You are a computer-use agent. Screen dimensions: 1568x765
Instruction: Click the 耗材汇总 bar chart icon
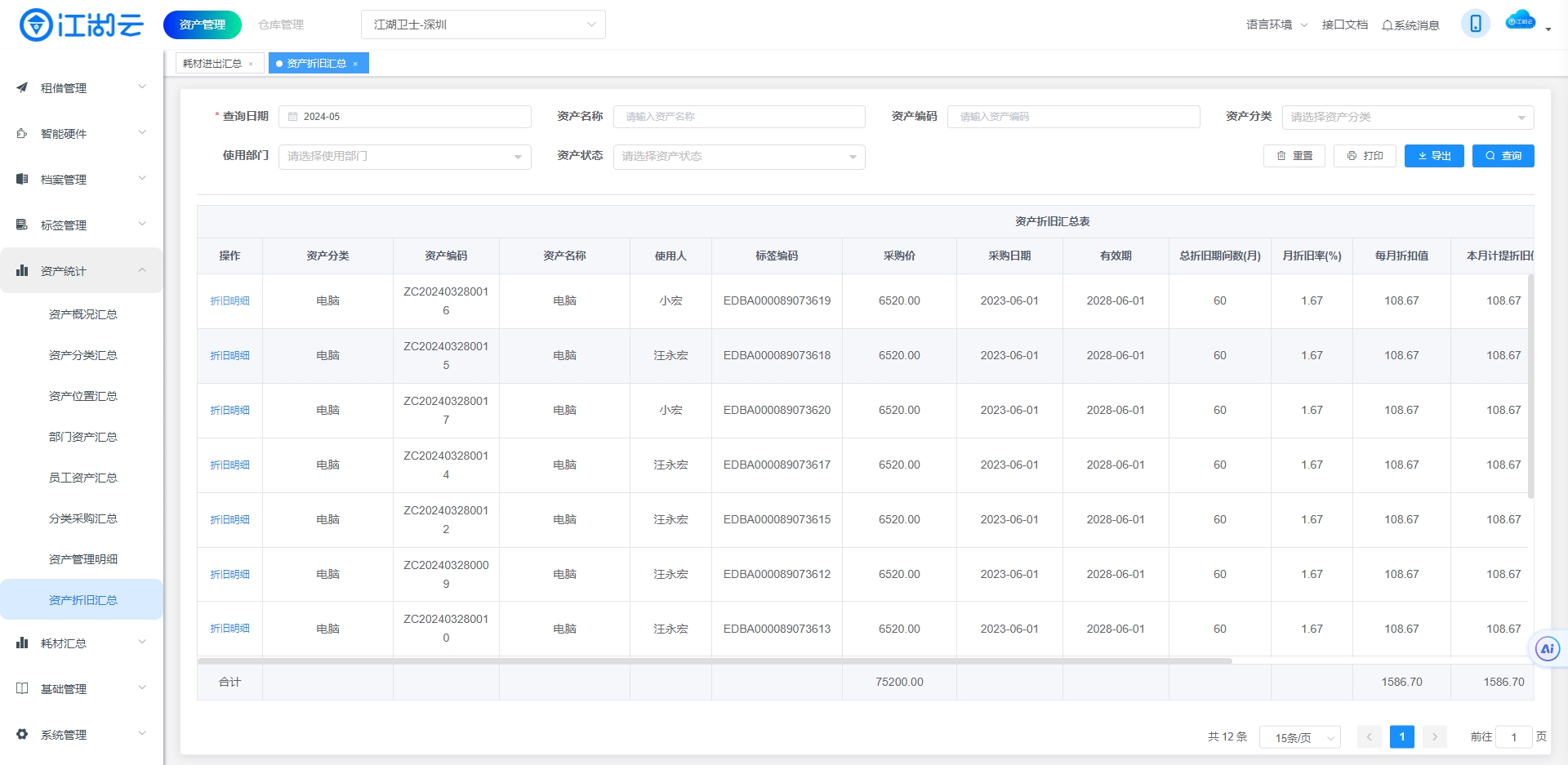click(x=22, y=643)
